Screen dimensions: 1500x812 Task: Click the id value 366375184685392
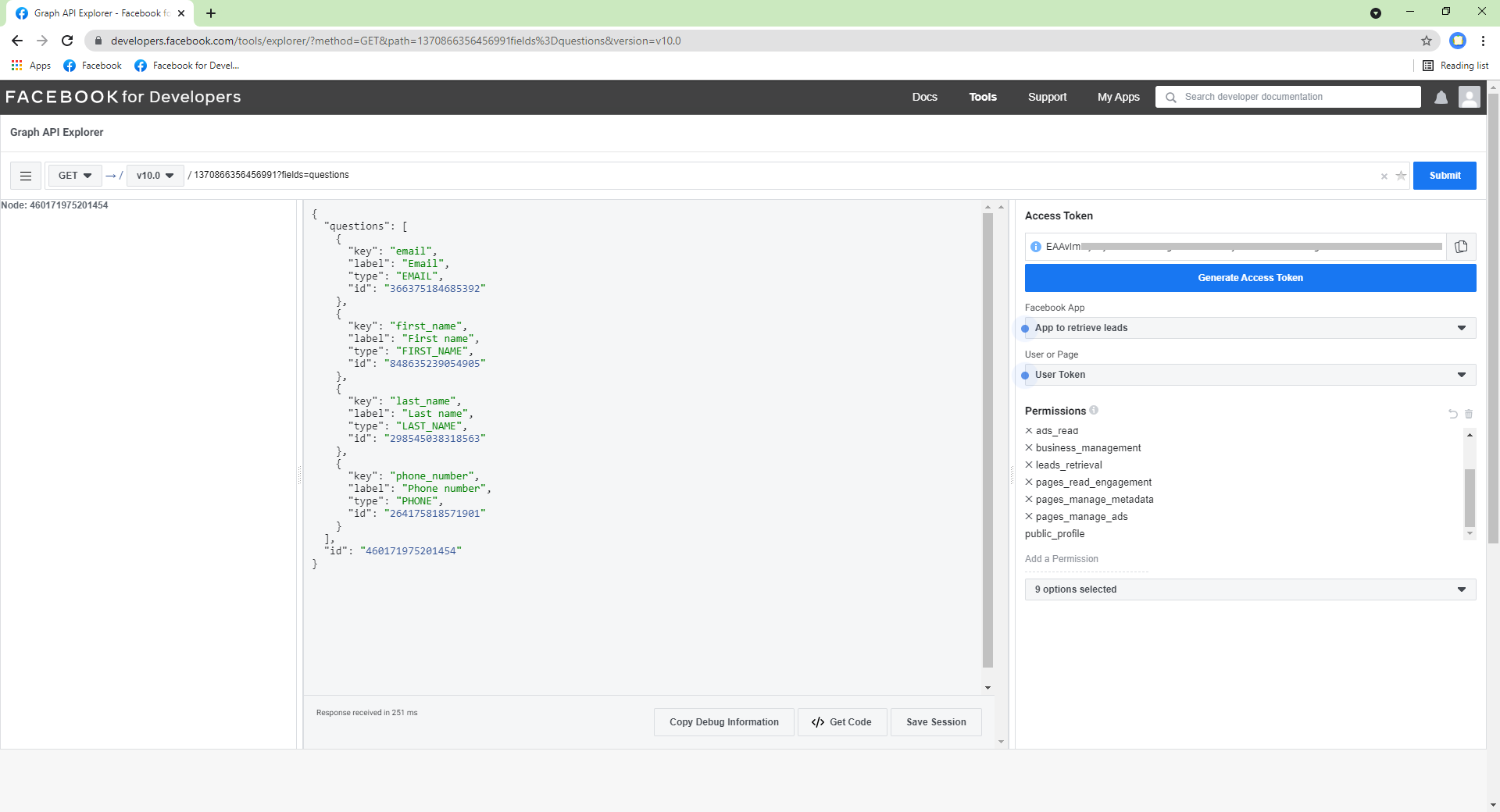point(434,289)
